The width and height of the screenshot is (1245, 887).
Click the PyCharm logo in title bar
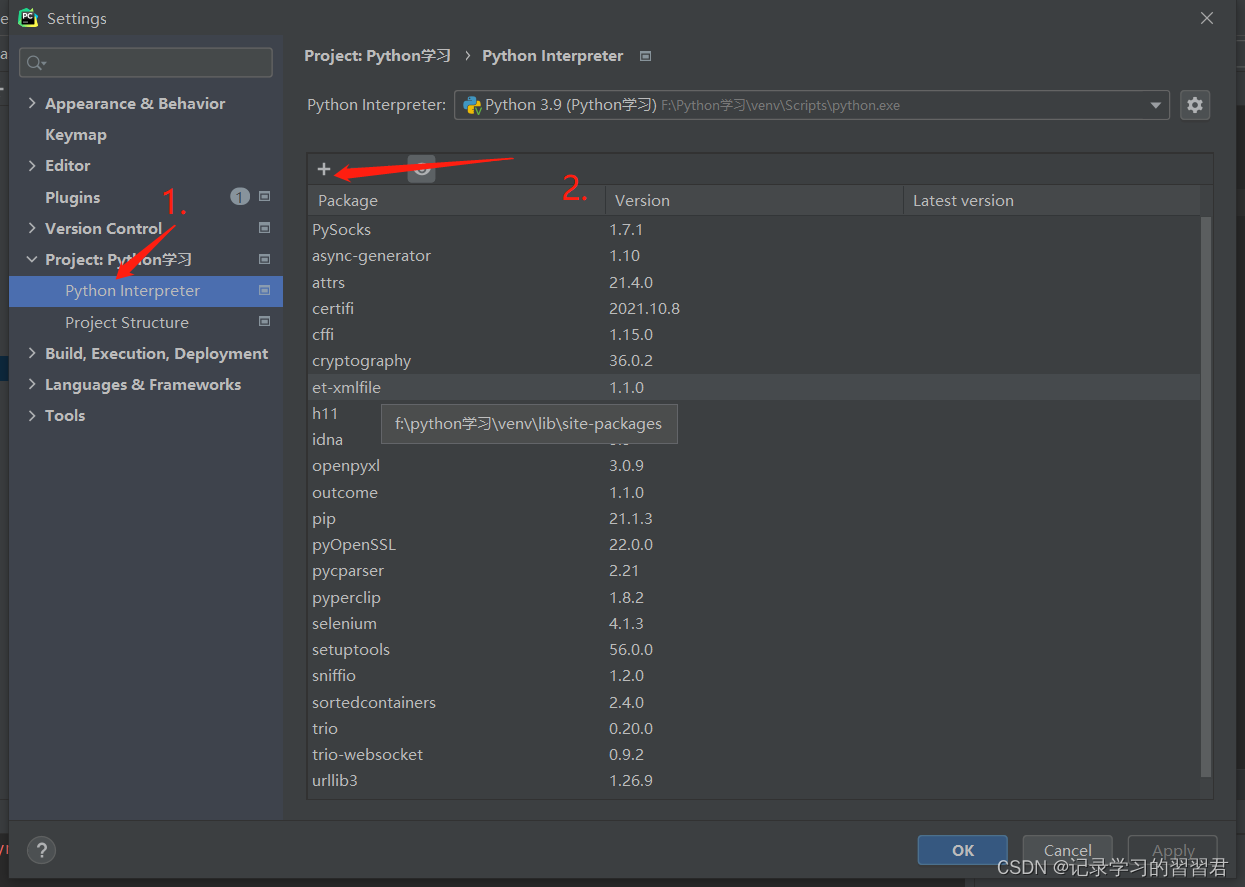pyautogui.click(x=28, y=18)
